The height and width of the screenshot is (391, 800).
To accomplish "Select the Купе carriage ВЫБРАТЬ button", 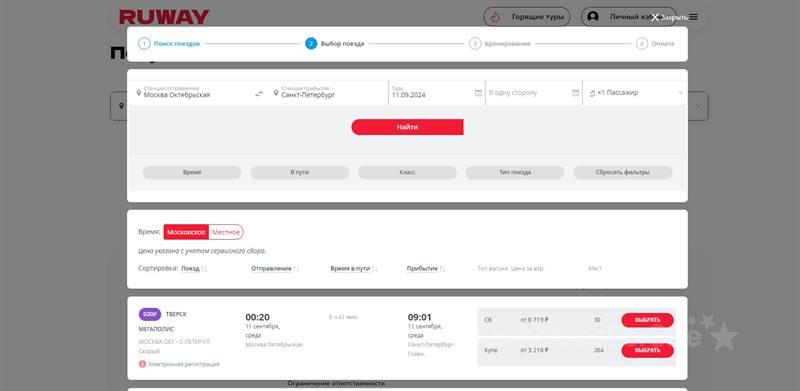I will [647, 351].
